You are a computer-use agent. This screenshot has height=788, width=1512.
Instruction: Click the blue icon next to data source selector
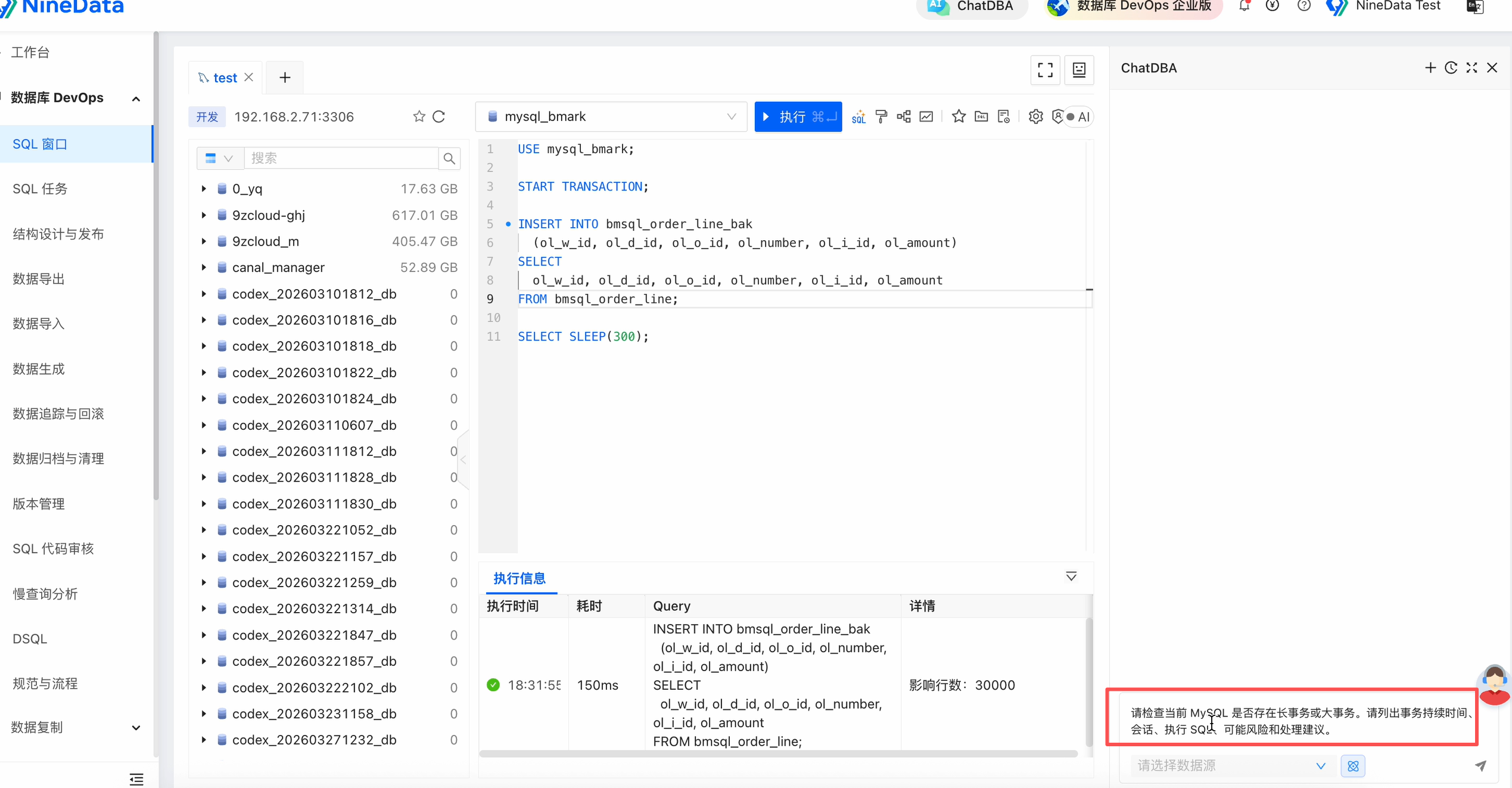pos(1353,766)
